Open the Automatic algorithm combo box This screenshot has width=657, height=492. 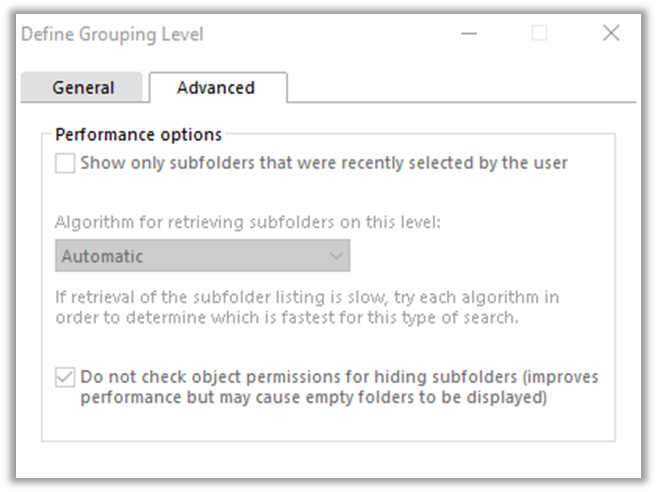[x=202, y=256]
